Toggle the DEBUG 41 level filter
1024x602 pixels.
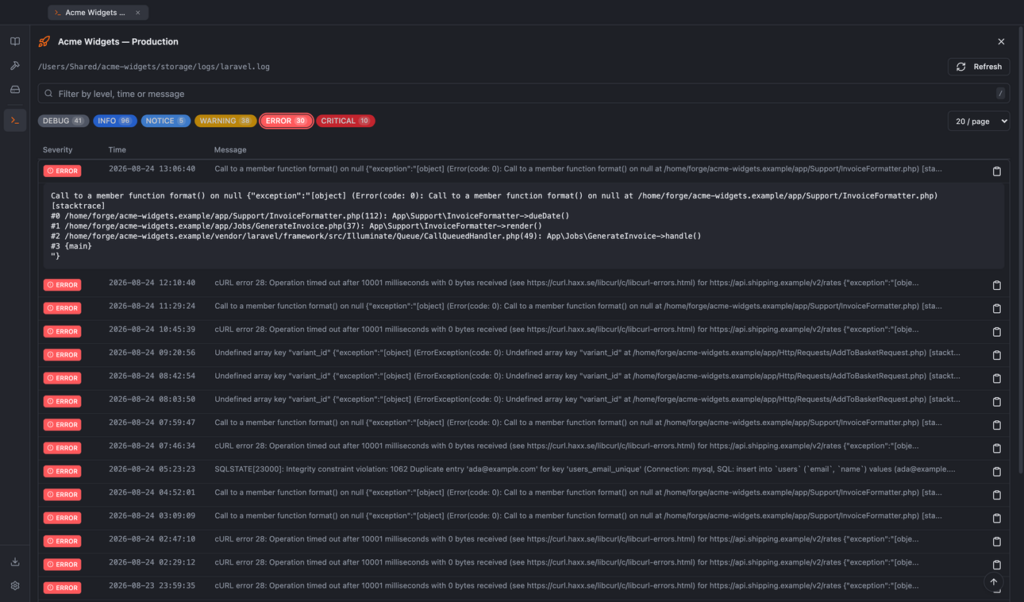63,121
